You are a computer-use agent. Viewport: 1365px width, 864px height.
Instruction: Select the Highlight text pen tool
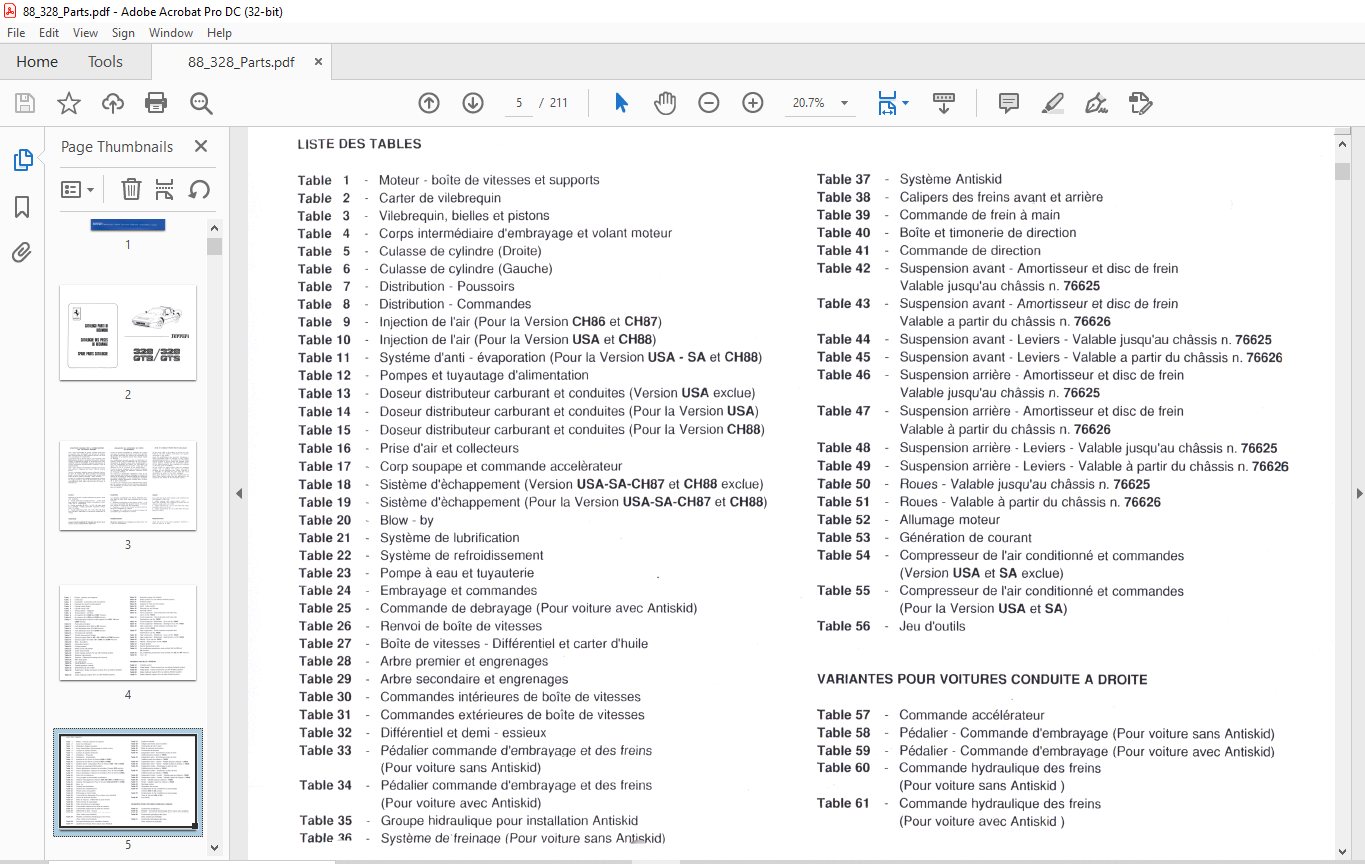tap(1053, 103)
